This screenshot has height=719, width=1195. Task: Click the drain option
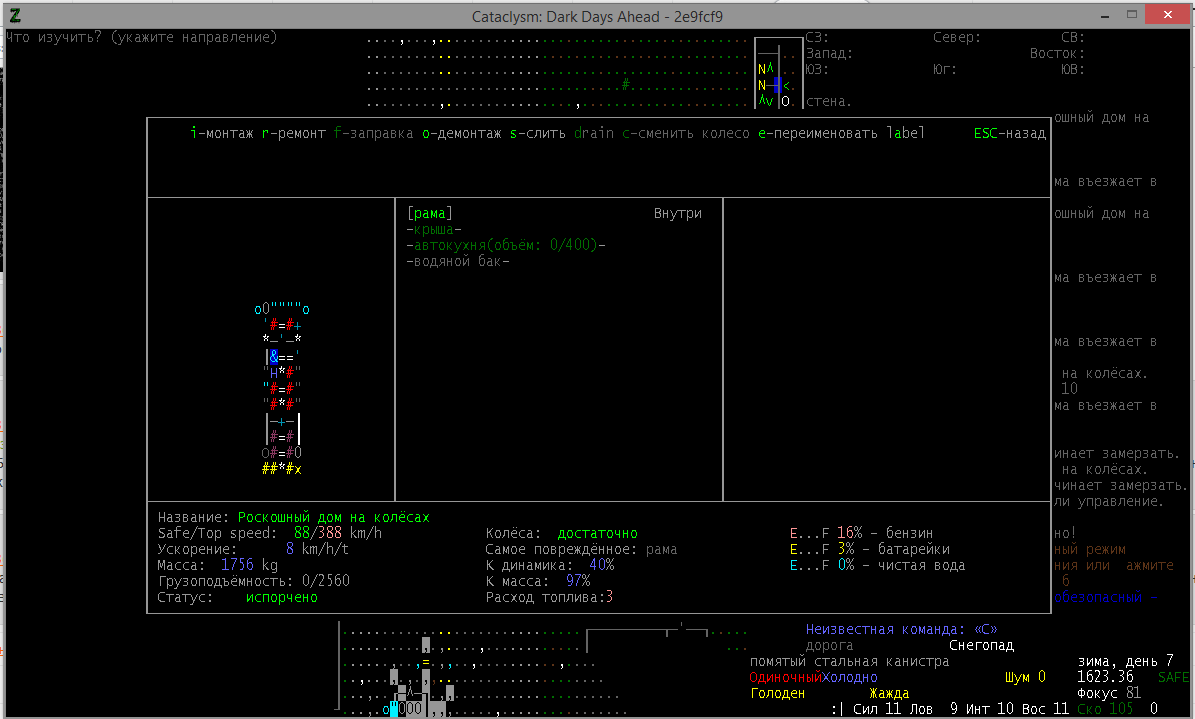(594, 133)
